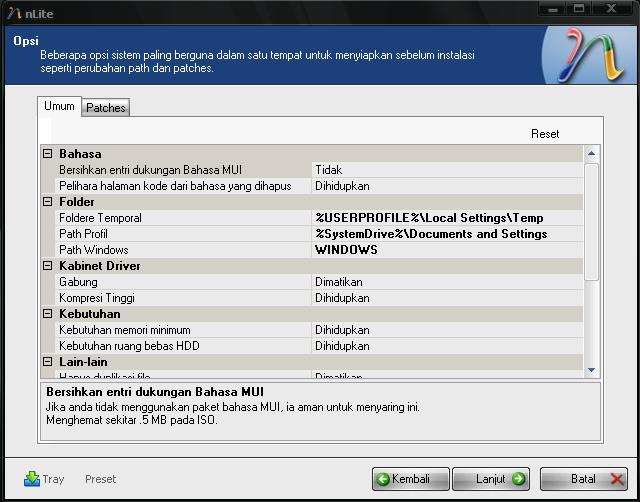
Task: Proceed with the Lanjut button
Action: [491, 479]
